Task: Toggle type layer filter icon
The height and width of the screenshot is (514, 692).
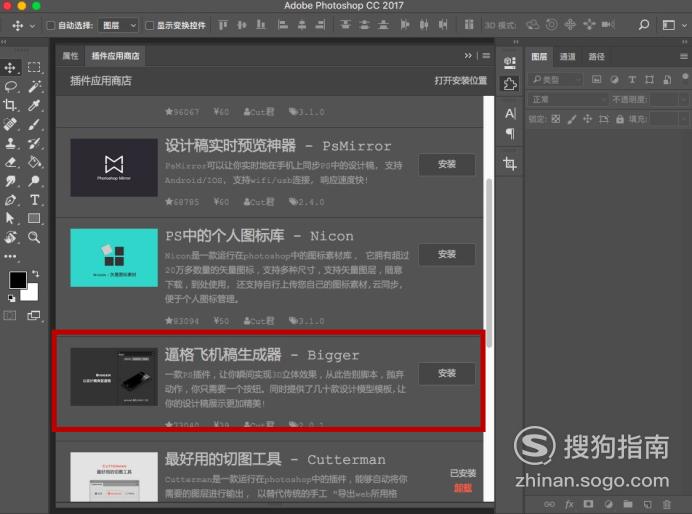Action: tap(632, 79)
